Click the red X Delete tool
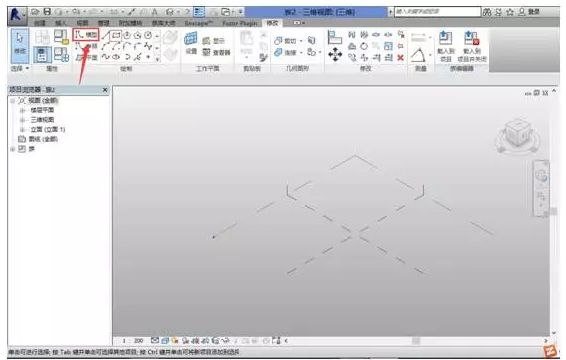The width and height of the screenshot is (566, 360). point(400,57)
